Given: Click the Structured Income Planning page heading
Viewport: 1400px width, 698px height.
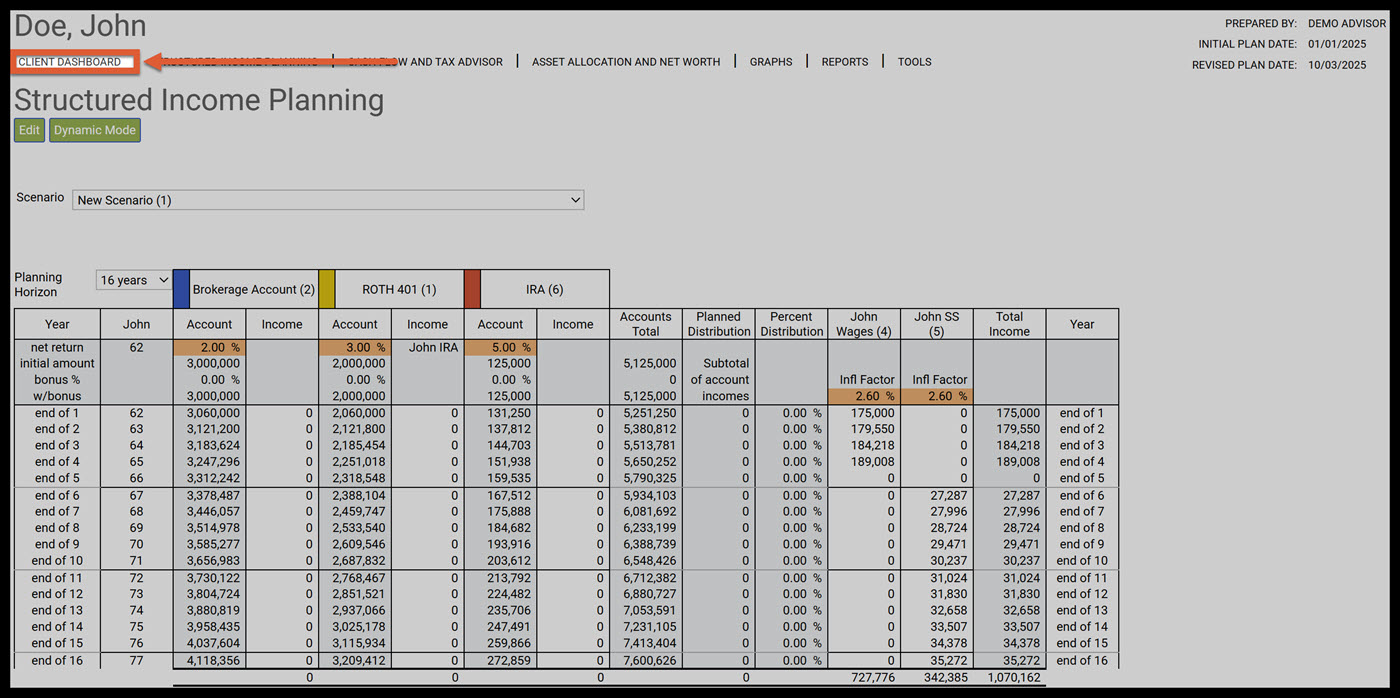Looking at the screenshot, I should (199, 100).
